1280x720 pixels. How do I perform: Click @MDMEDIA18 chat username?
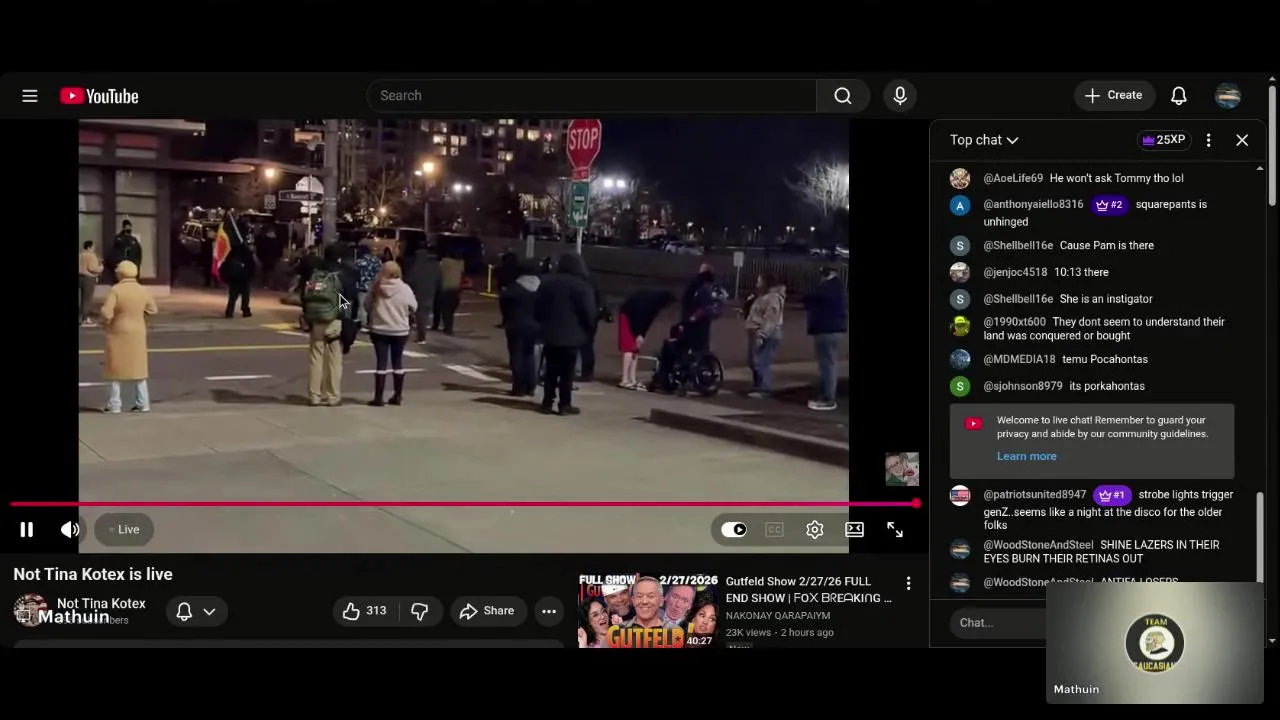(x=1019, y=359)
